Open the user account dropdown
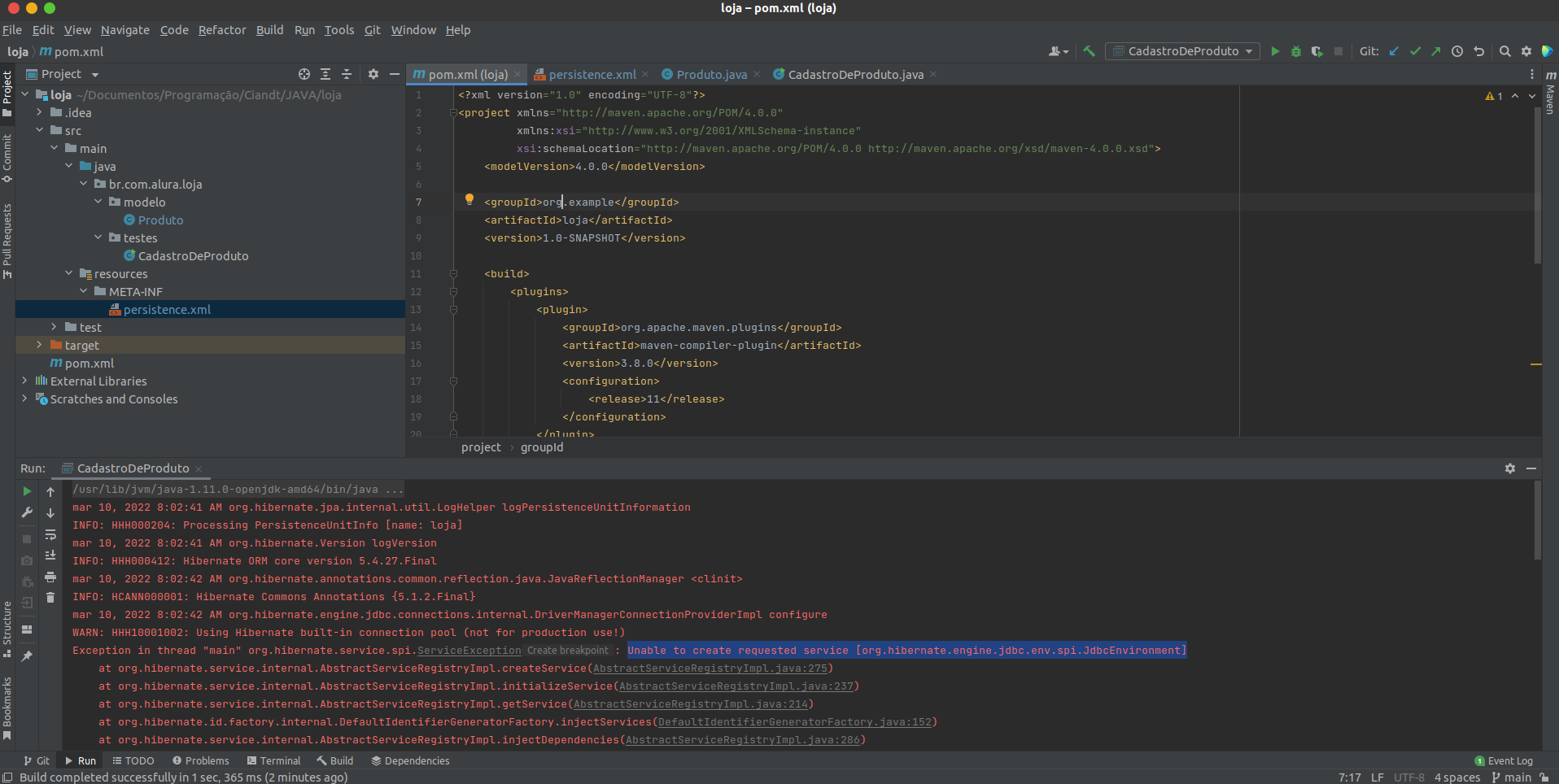 (x=1059, y=51)
